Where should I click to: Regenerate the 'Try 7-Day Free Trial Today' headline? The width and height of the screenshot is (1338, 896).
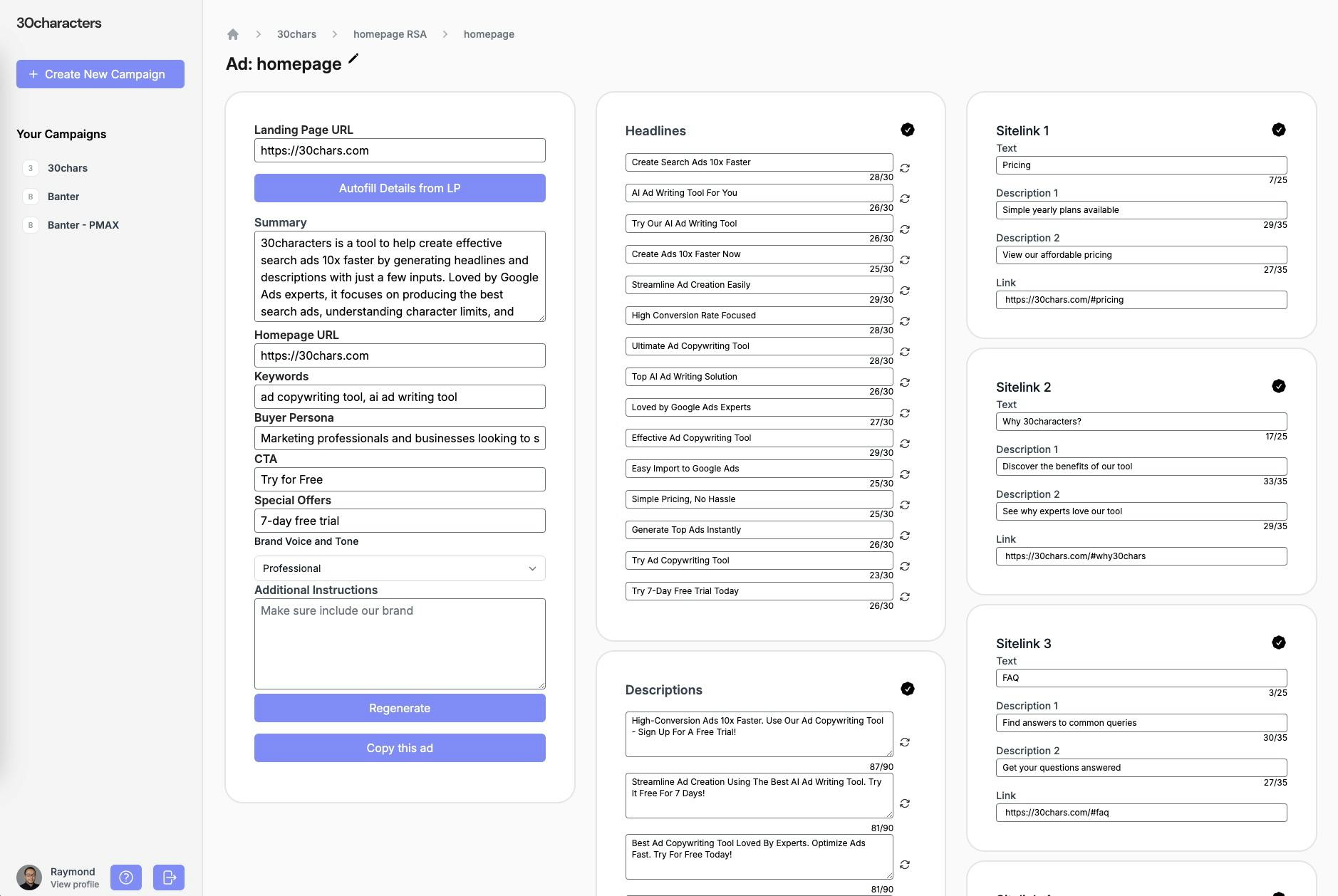click(905, 597)
